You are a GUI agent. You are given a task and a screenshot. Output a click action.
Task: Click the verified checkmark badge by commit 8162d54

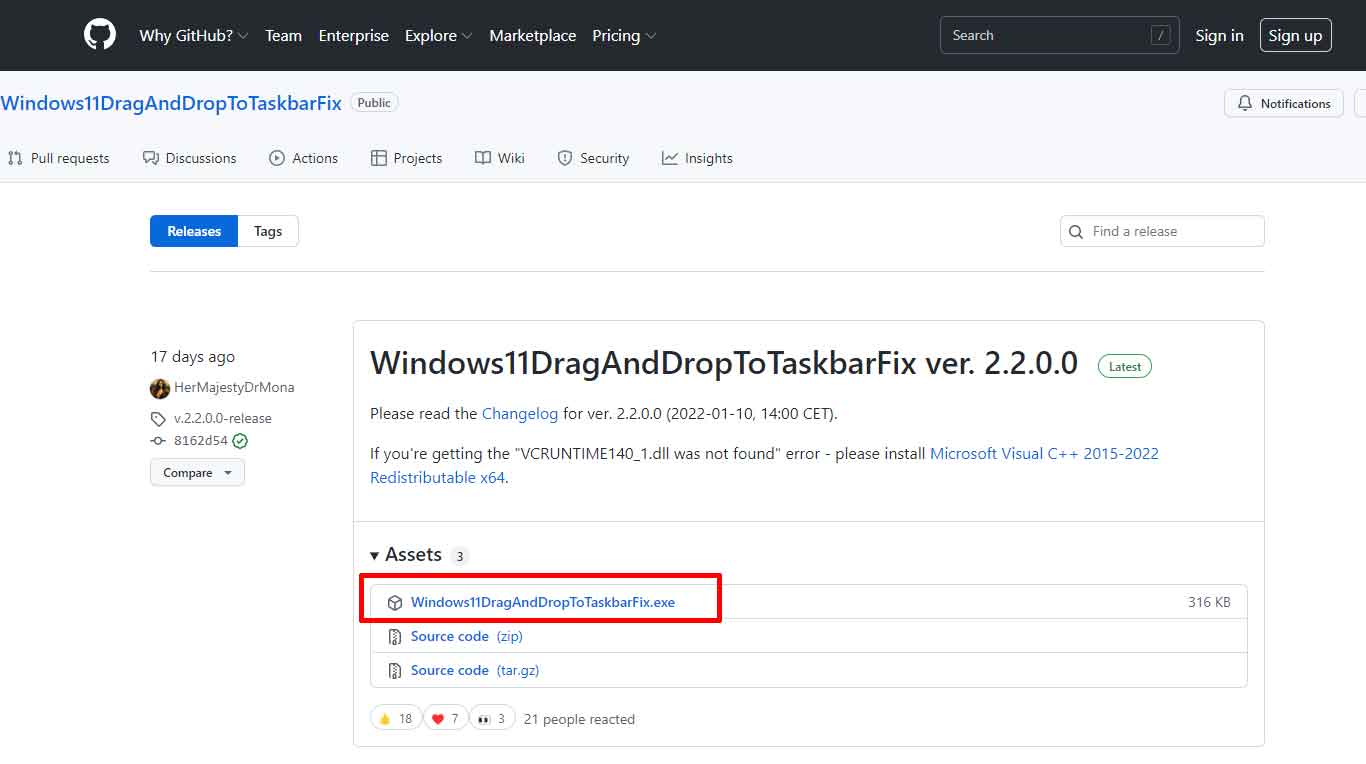pyautogui.click(x=240, y=440)
